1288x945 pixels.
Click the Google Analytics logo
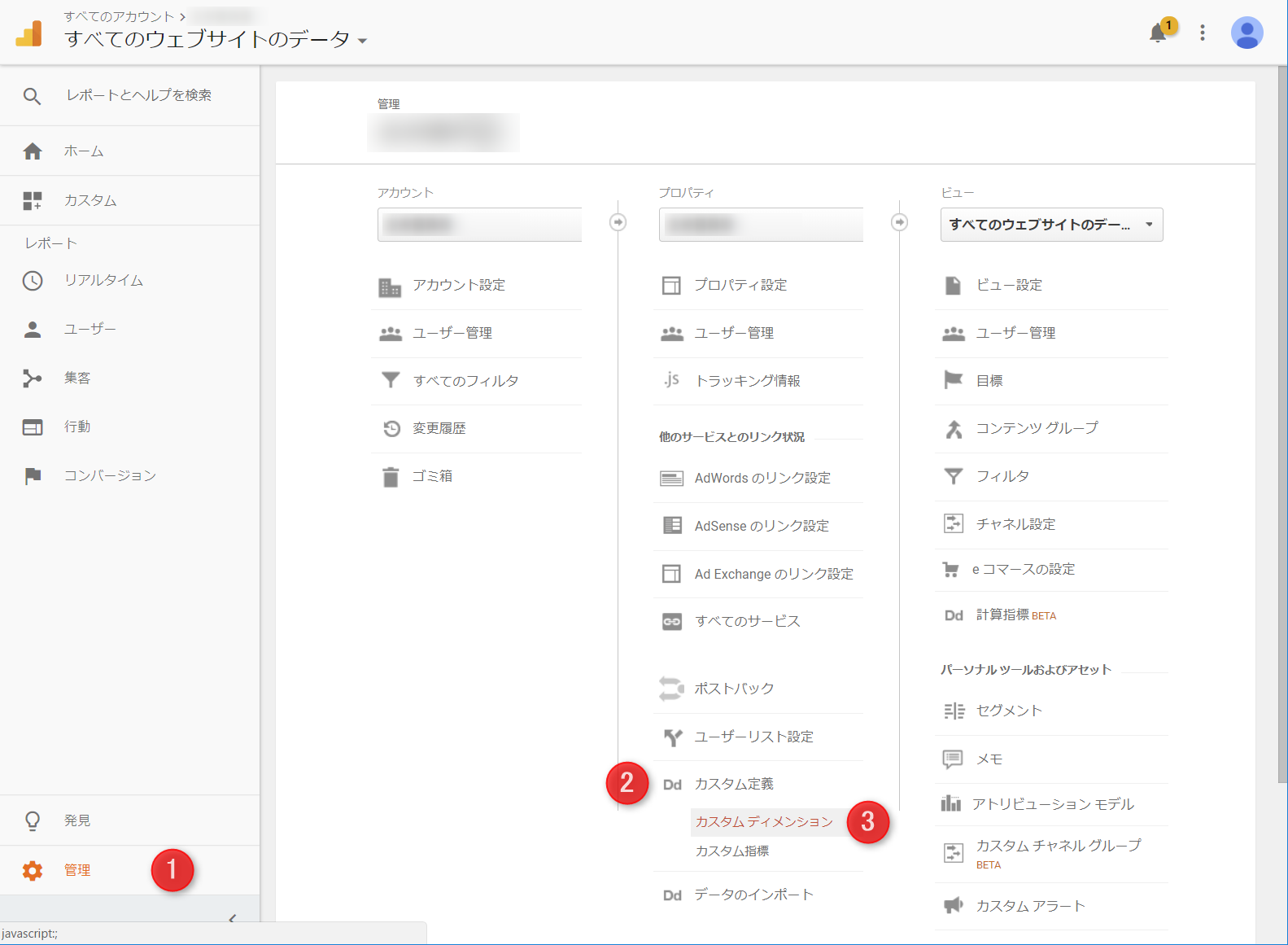click(29, 33)
